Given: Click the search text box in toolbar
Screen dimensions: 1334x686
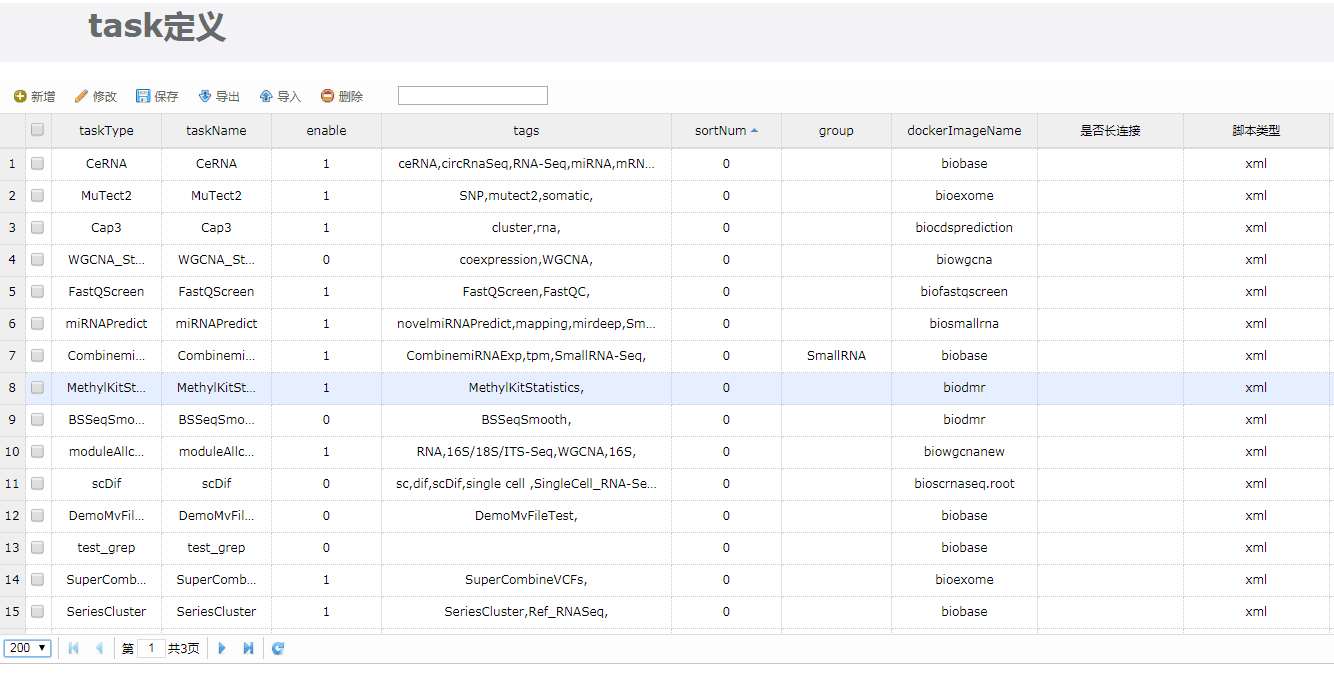Looking at the screenshot, I should pos(472,96).
